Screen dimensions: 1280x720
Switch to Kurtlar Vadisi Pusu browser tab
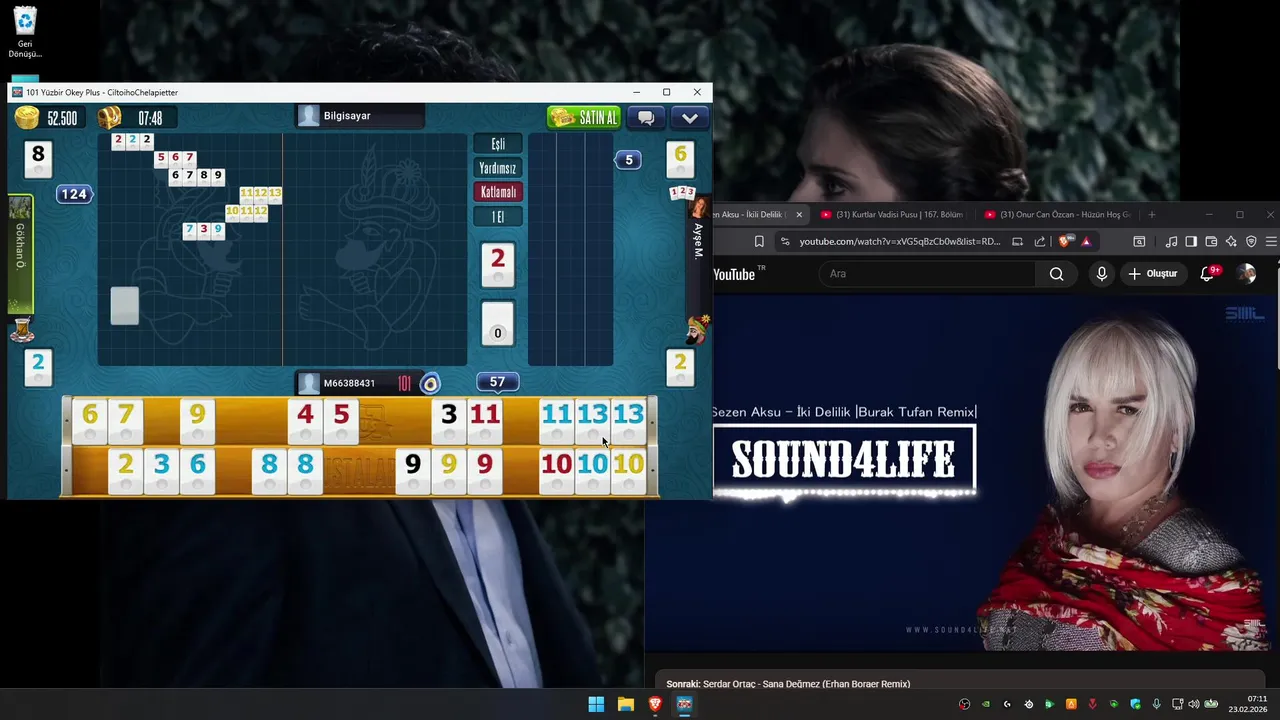pyautogui.click(x=893, y=215)
